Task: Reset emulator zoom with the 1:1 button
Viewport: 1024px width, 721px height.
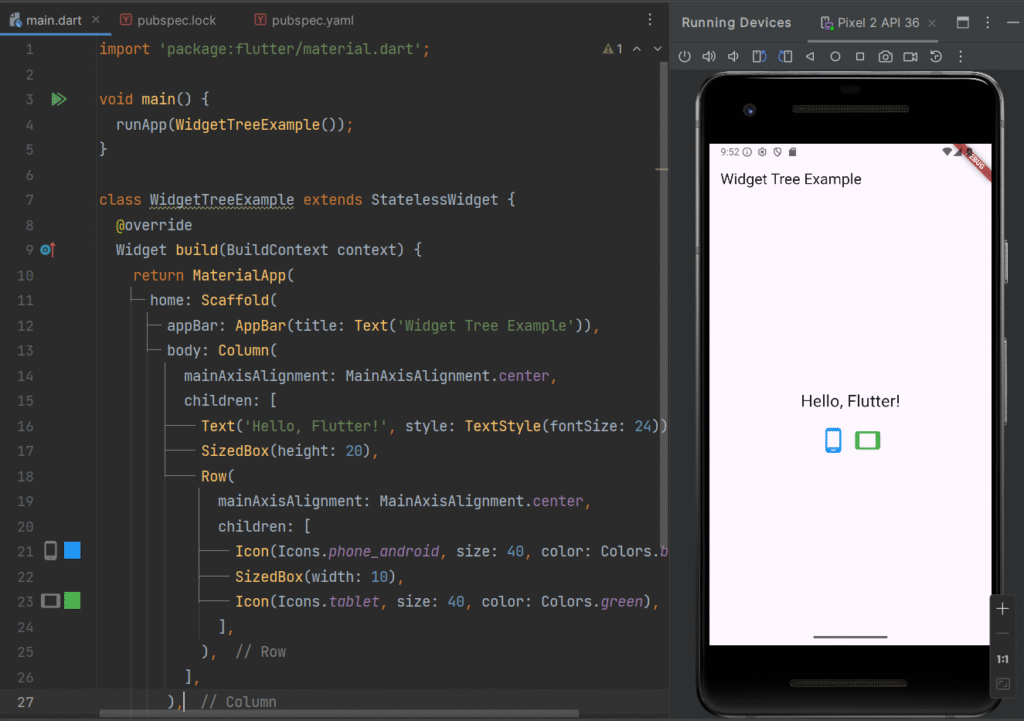Action: pos(1003,660)
